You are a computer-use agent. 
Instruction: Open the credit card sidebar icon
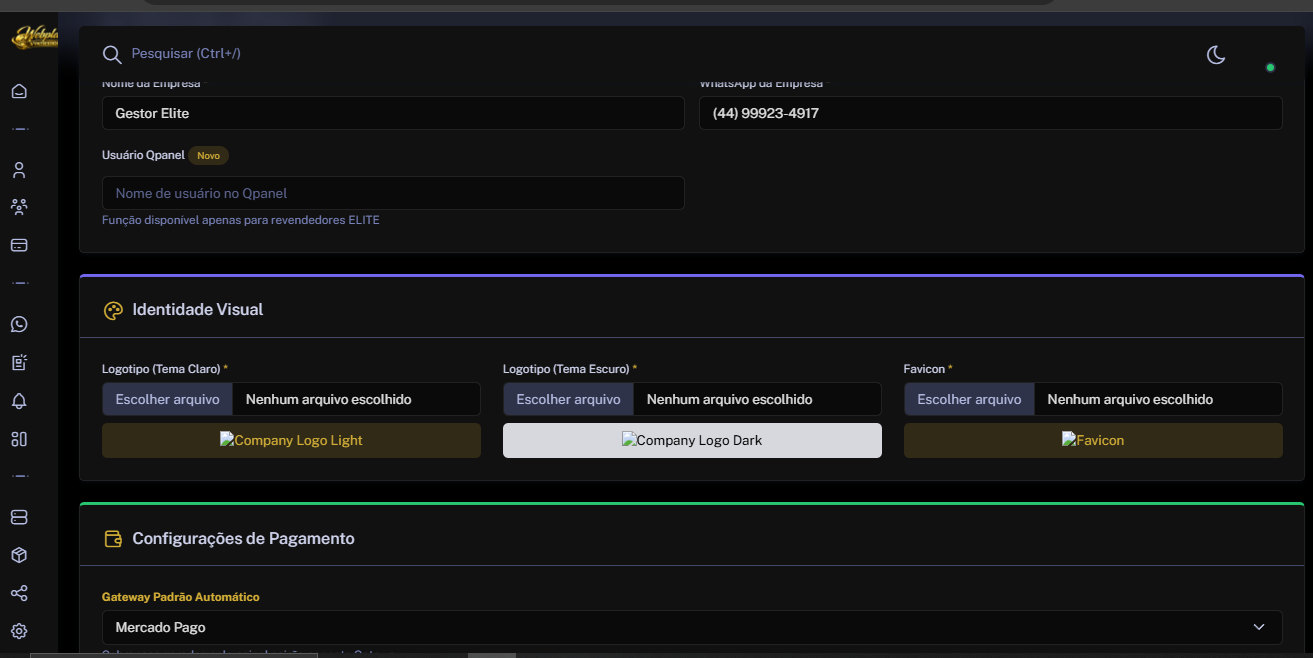pyautogui.click(x=19, y=245)
